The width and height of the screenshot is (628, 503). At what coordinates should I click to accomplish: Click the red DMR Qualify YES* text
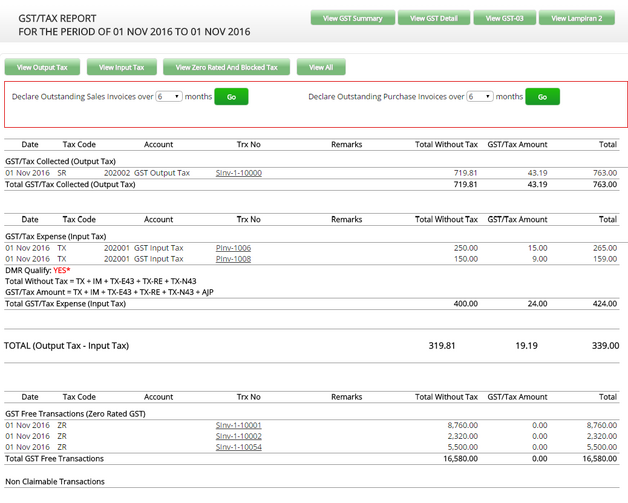click(x=62, y=270)
